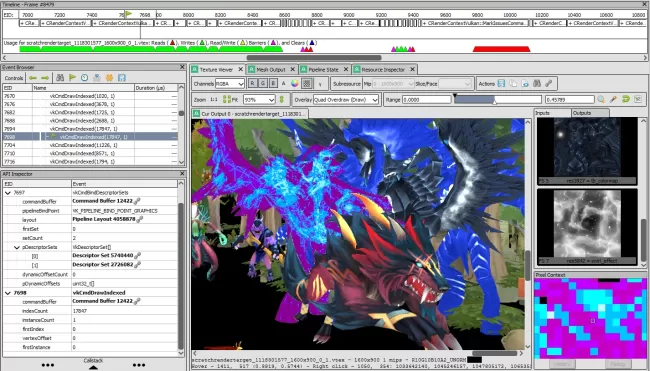The image size is (650, 371).
Task: Click the white point handle on range slider
Action: click(495, 102)
